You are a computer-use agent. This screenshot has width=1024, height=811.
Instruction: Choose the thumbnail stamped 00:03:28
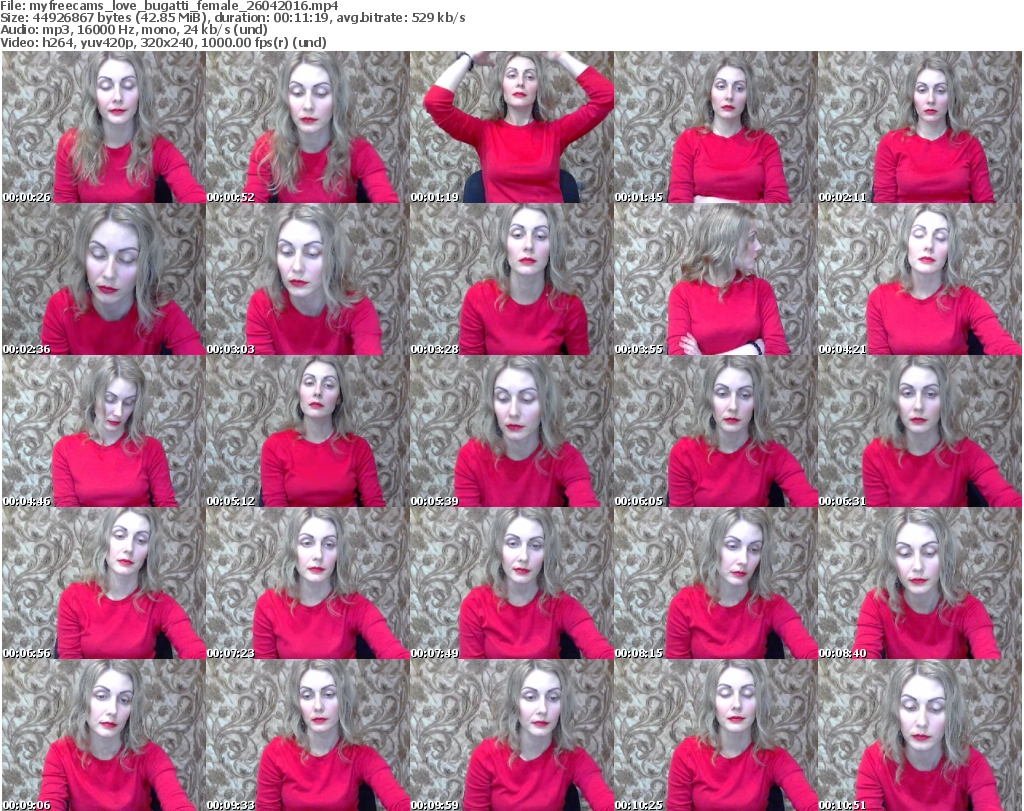(x=512, y=279)
